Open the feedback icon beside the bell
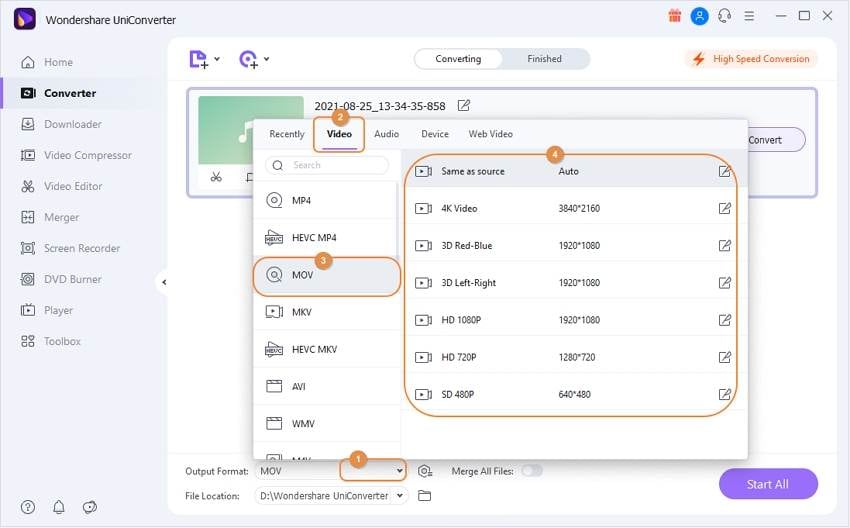This screenshot has width=850, height=528. 90,507
